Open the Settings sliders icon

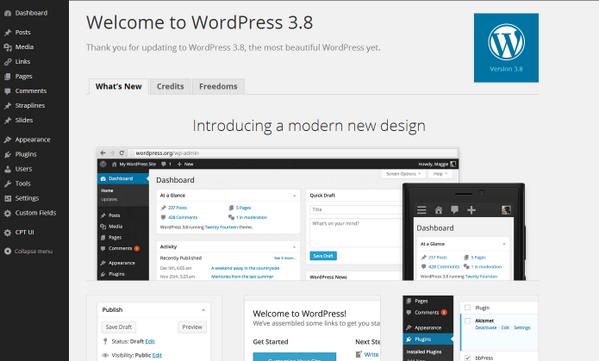tap(7, 198)
